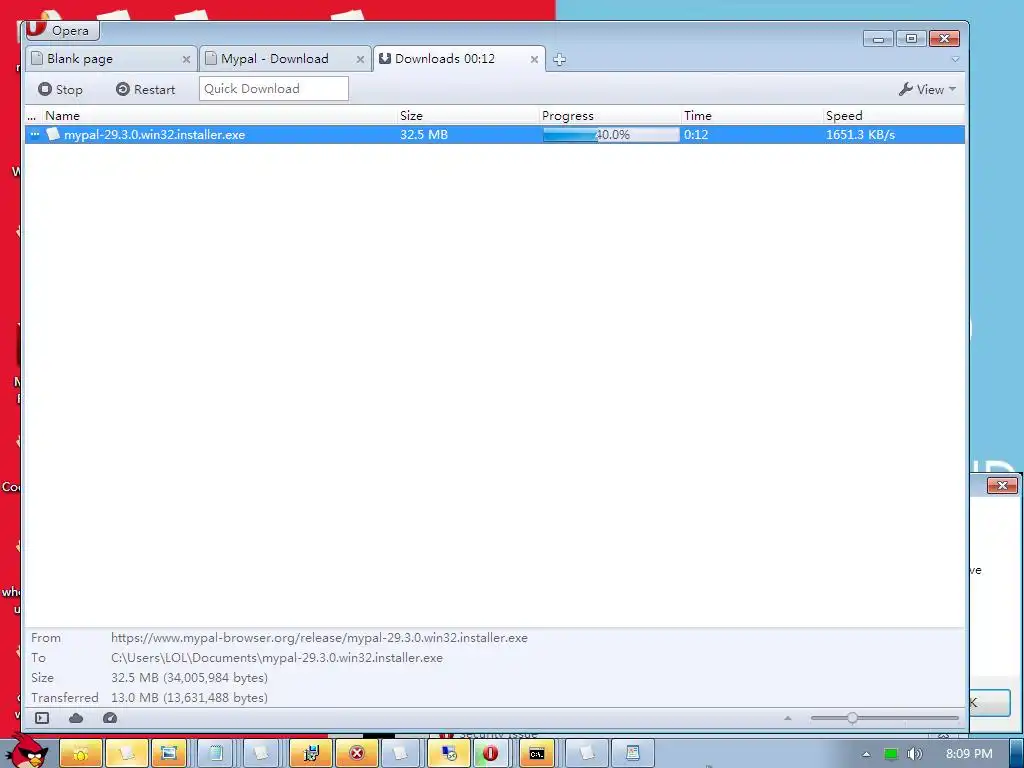Open the notepad taskbar icon
The image size is (1024, 768).
[x=216, y=754]
